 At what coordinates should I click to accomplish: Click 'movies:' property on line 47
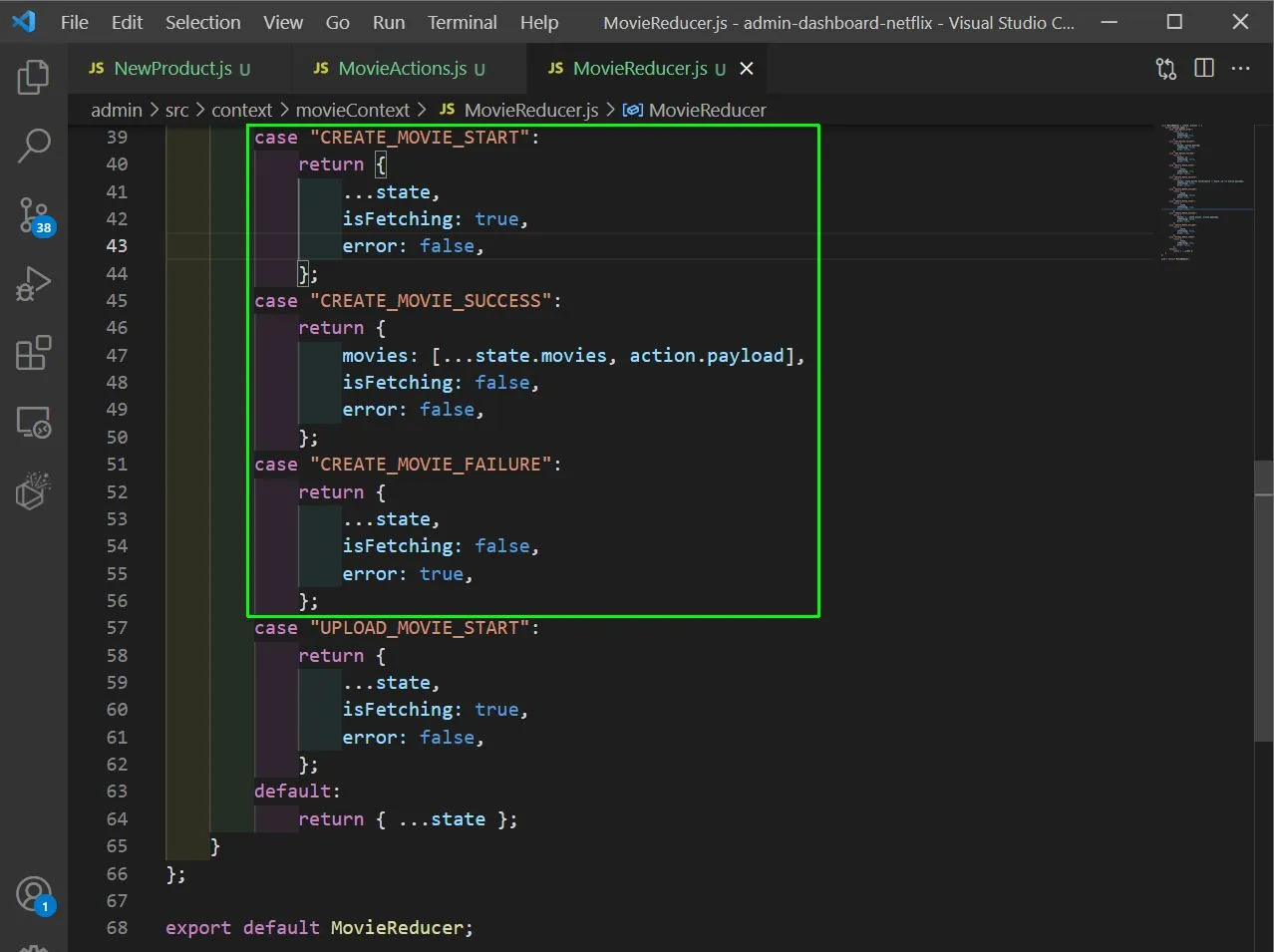(380, 356)
